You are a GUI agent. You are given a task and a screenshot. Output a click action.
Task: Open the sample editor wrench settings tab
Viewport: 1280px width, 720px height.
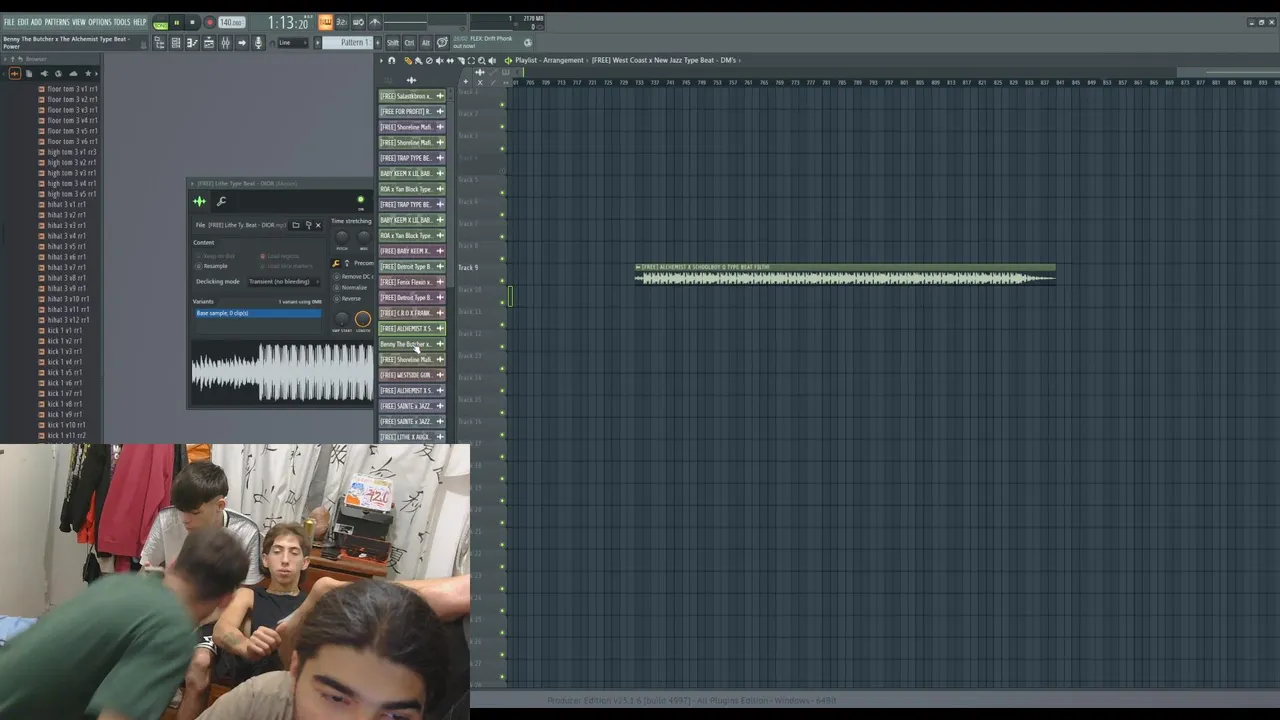[x=221, y=202]
